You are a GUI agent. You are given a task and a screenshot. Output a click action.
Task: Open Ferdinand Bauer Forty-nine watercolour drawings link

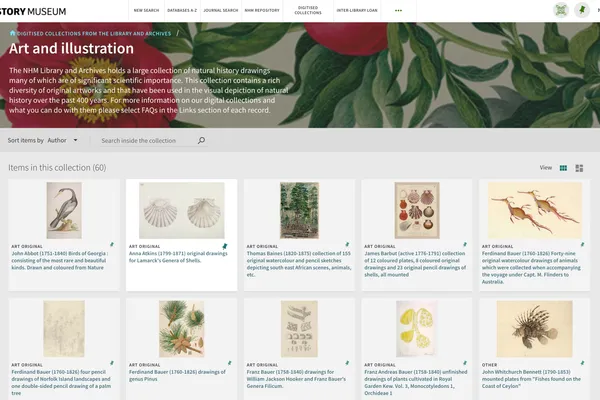click(531, 268)
